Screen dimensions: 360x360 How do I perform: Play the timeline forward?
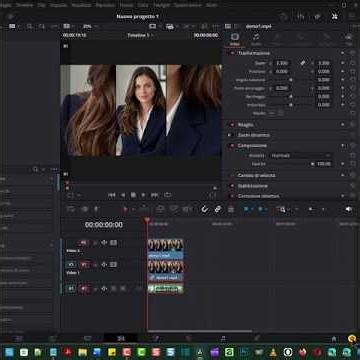click(x=143, y=195)
